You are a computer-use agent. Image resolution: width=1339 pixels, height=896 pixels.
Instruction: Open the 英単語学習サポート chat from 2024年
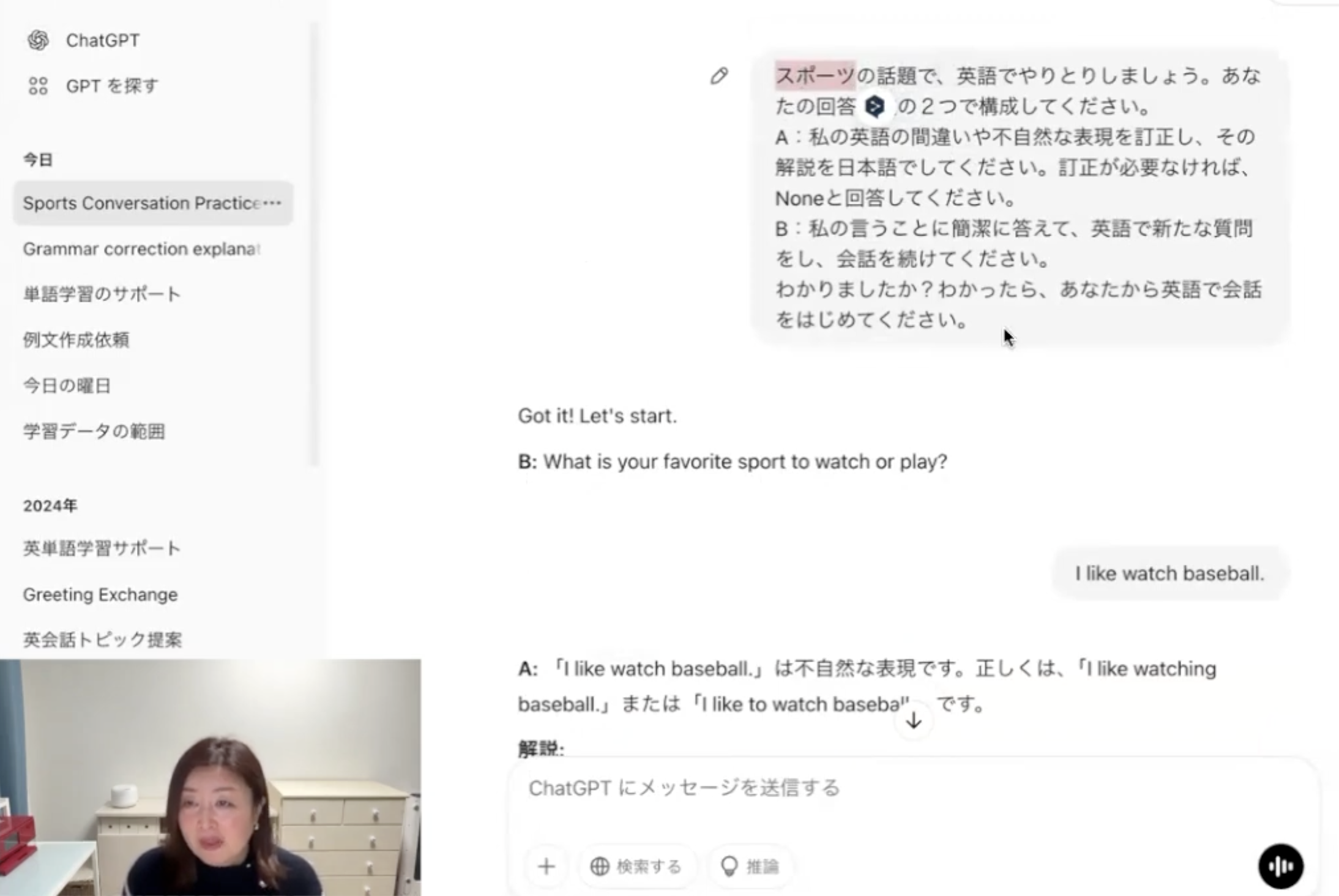point(102,548)
